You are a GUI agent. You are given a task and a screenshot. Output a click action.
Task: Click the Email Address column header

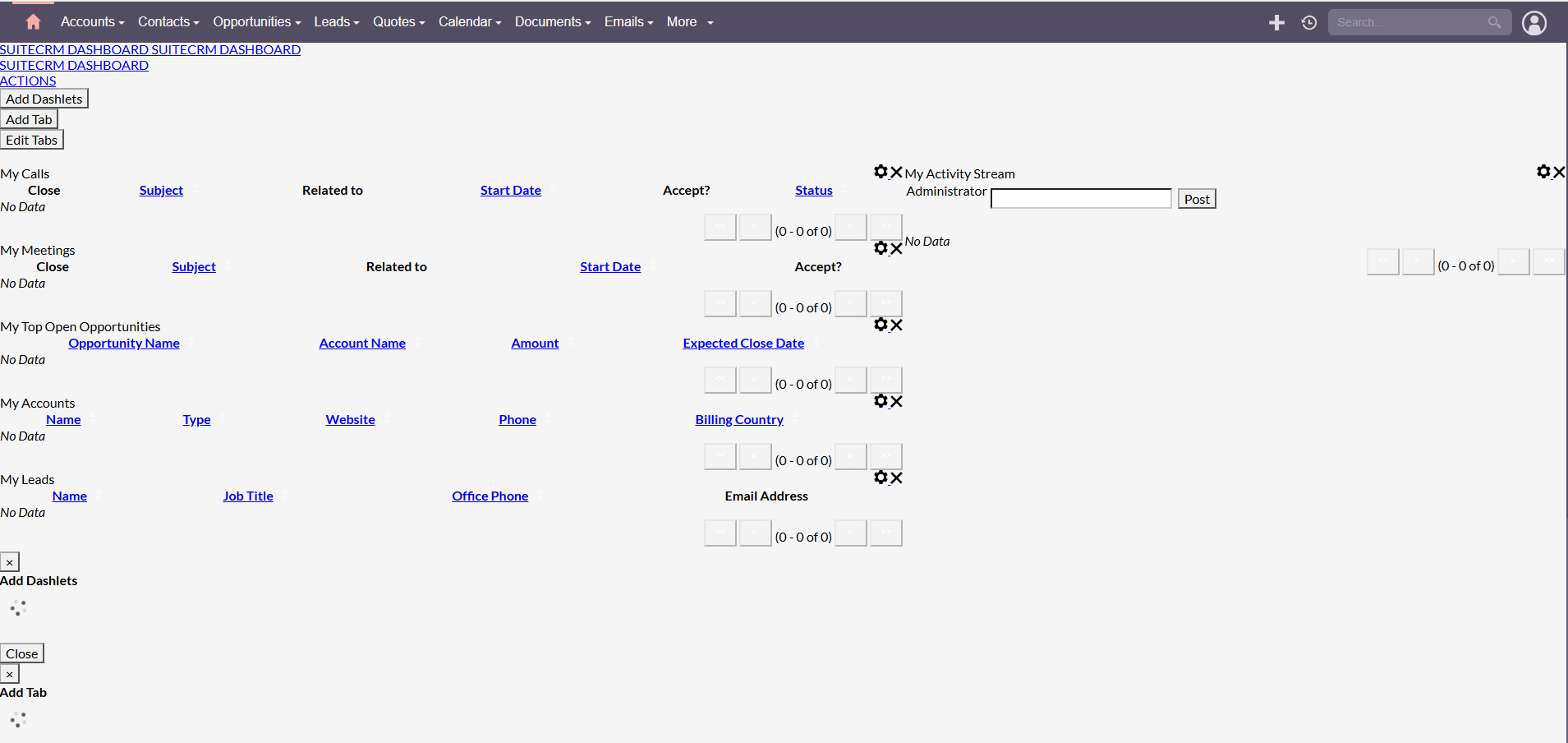coord(766,496)
